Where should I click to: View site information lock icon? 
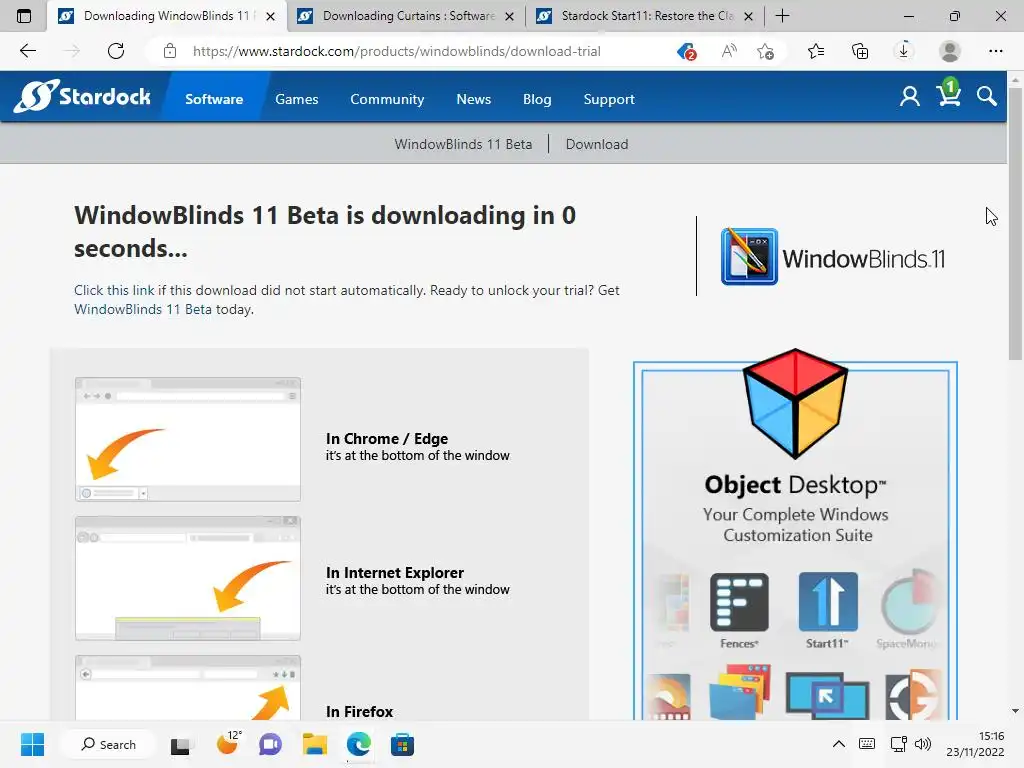click(x=170, y=51)
